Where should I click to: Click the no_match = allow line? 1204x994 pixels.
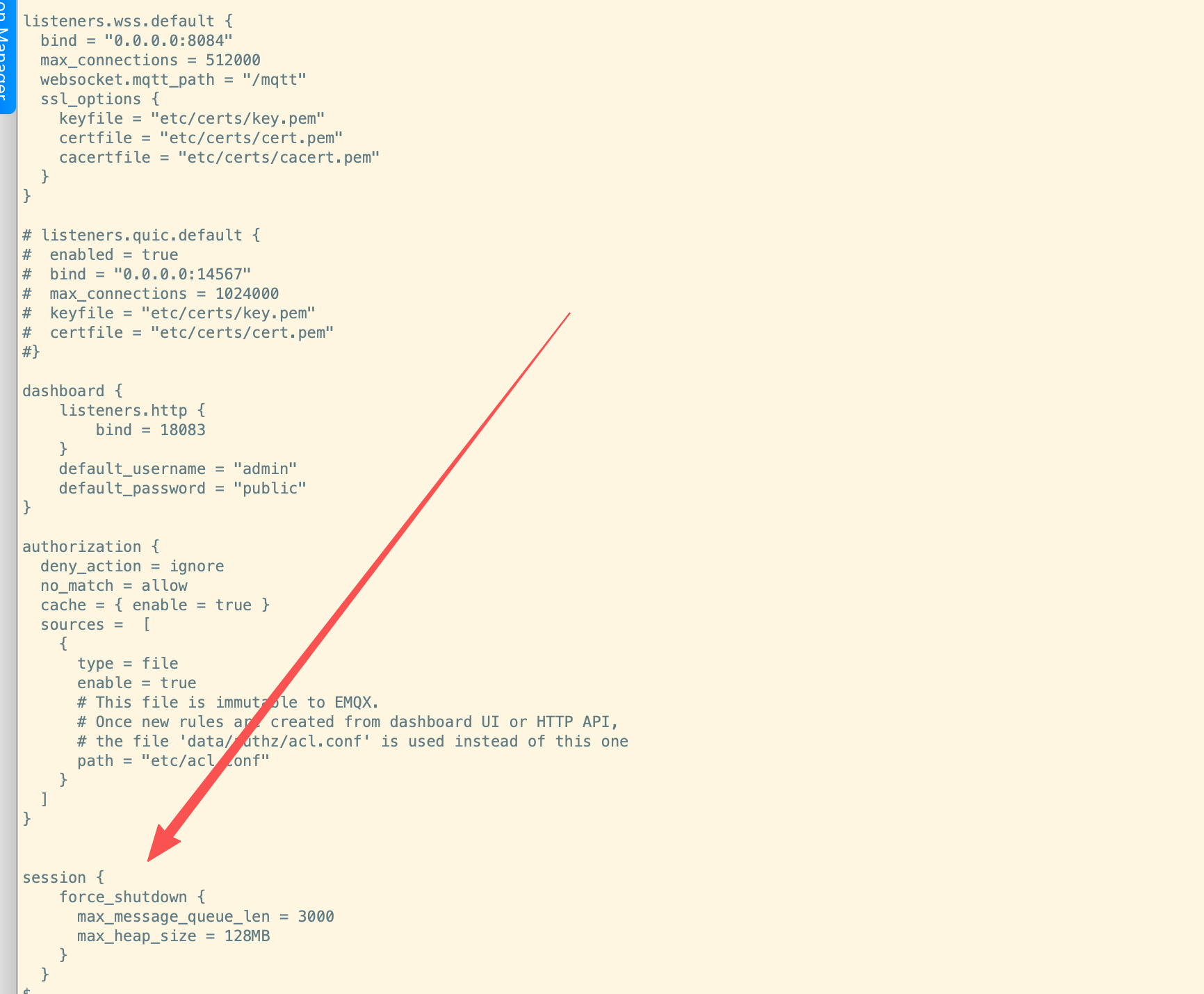click(114, 586)
